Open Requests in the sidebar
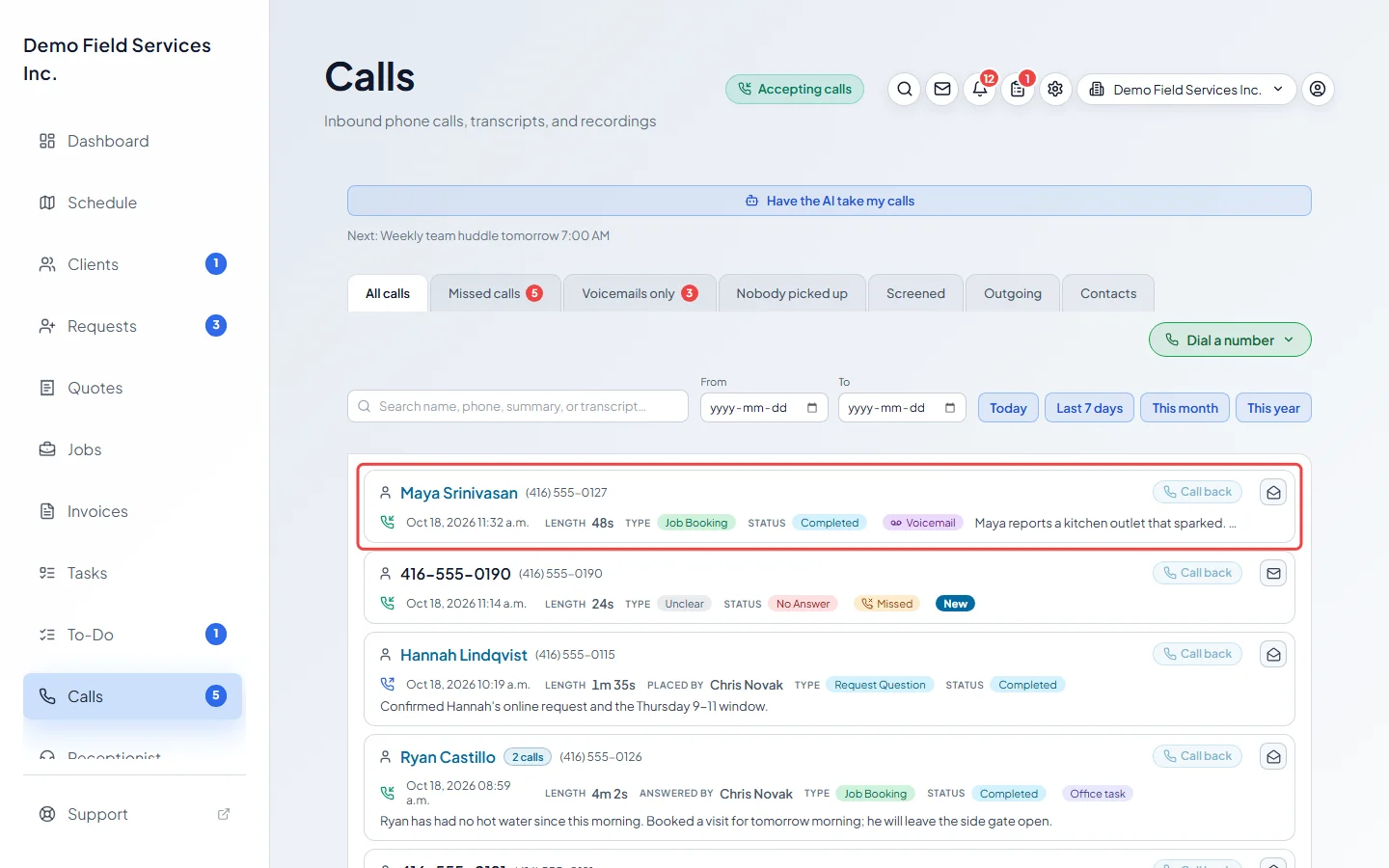Image resolution: width=1389 pixels, height=868 pixels. [134, 326]
